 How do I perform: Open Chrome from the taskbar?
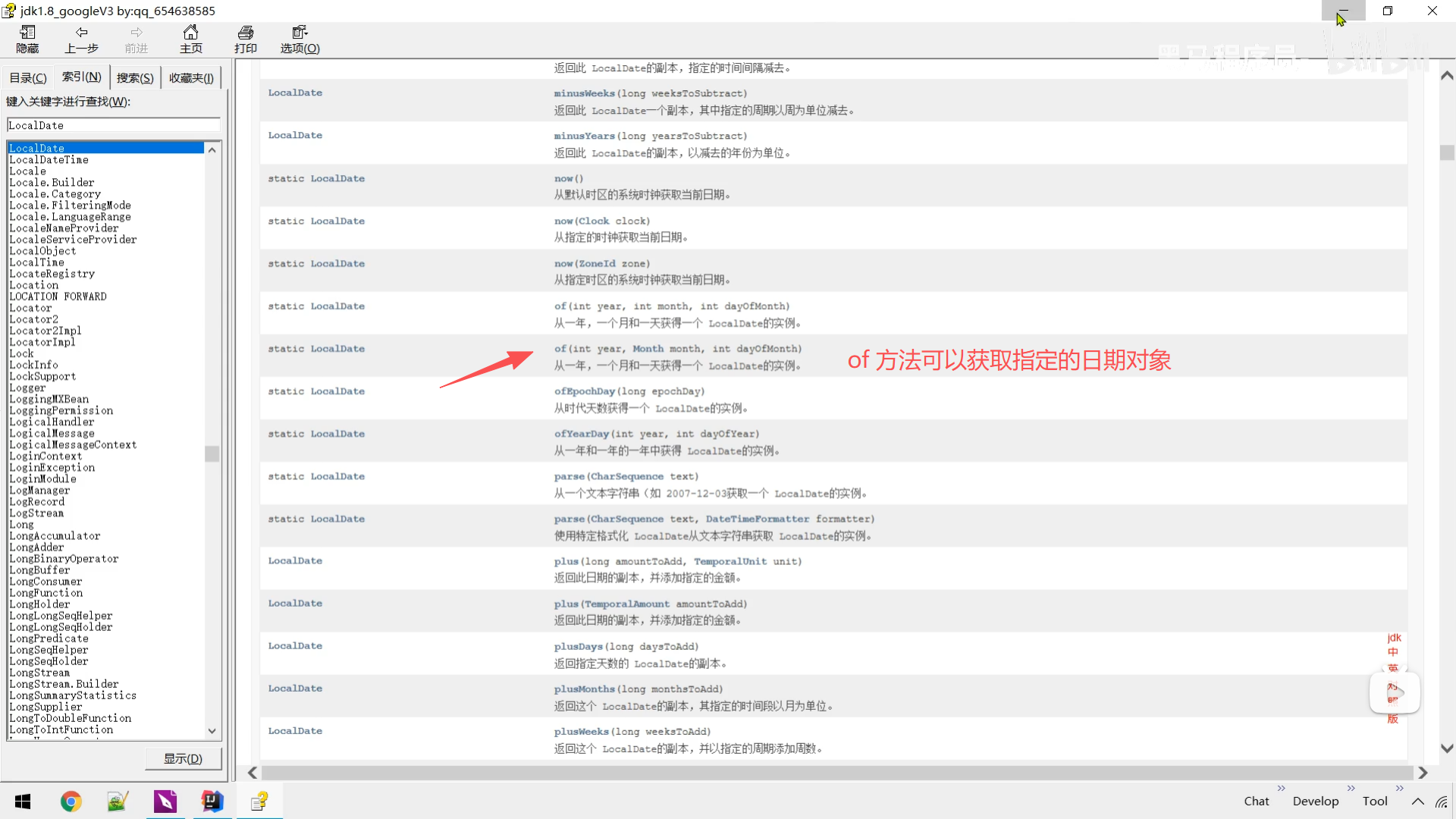(71, 802)
